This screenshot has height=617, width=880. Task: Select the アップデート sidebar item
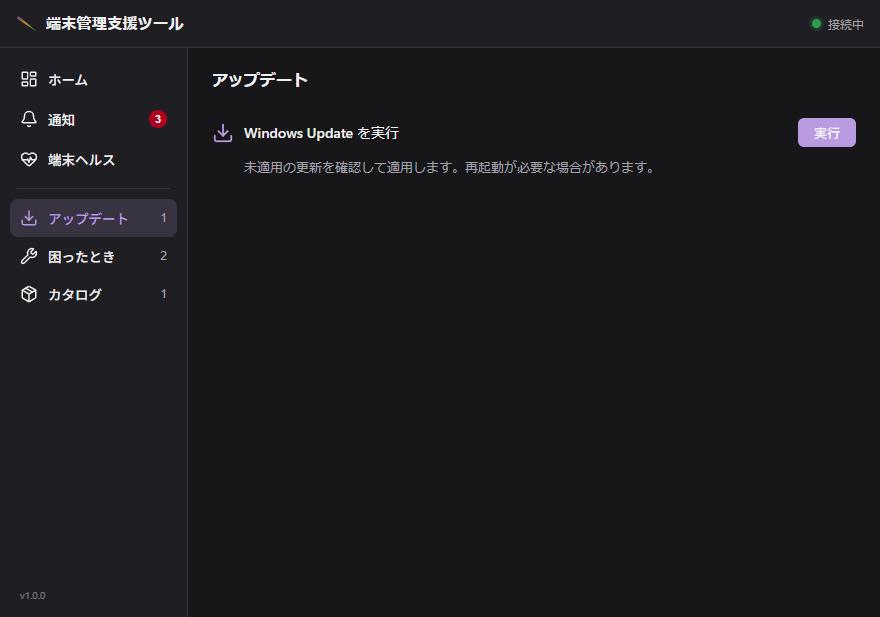pos(93,218)
